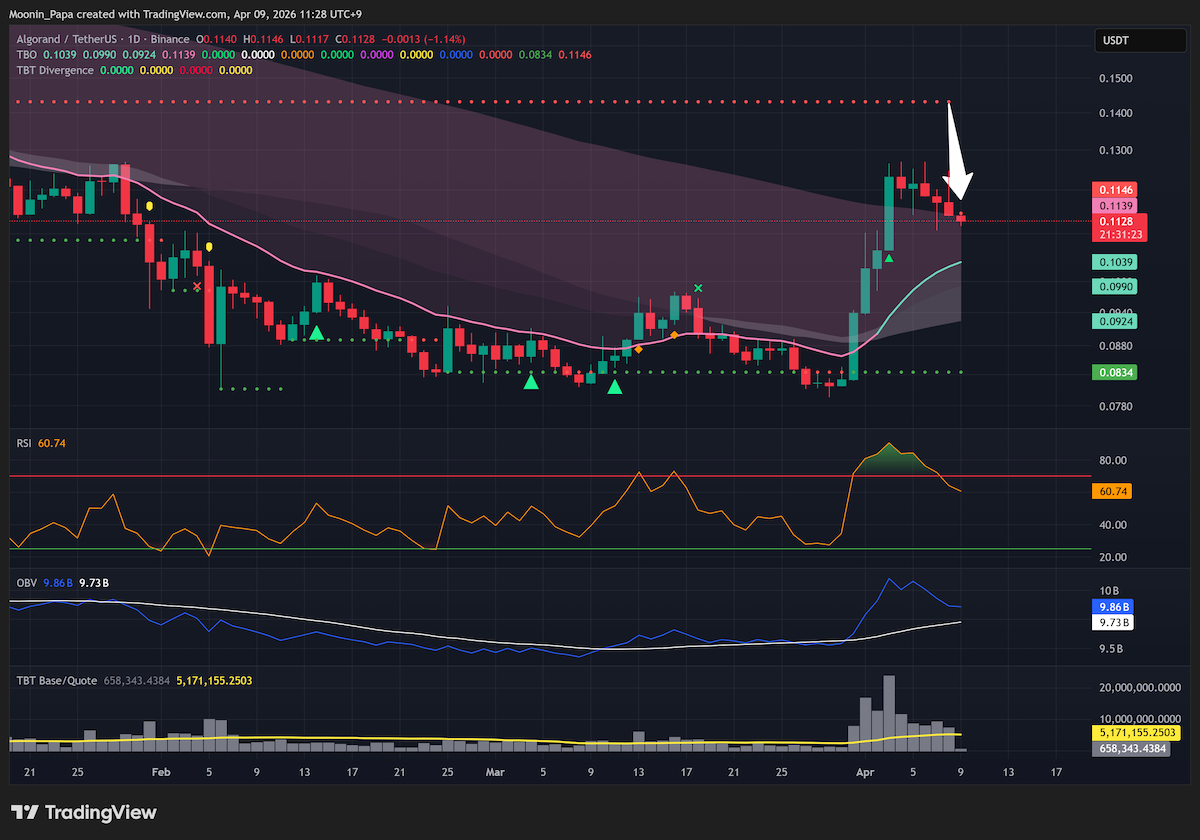This screenshot has width=1200, height=840.
Task: Click the green 0.1039 price label
Action: pyautogui.click(x=1115, y=262)
